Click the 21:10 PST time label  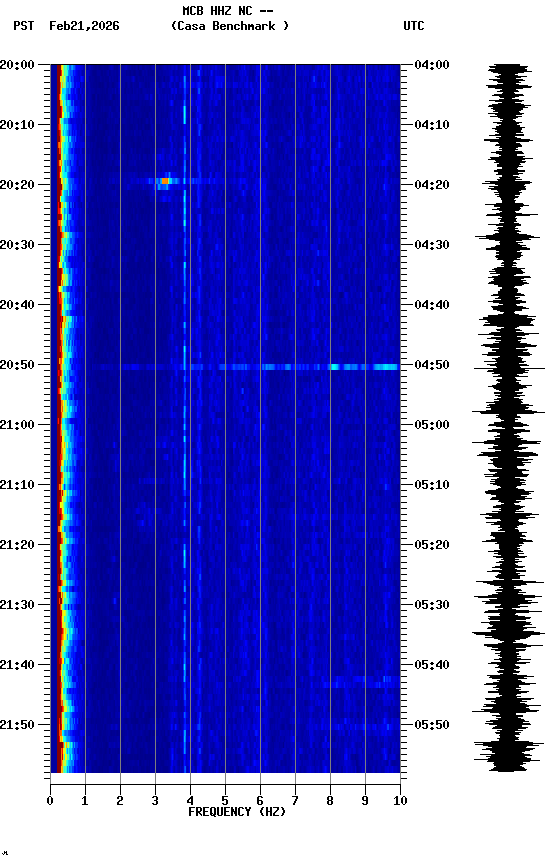tap(17, 485)
